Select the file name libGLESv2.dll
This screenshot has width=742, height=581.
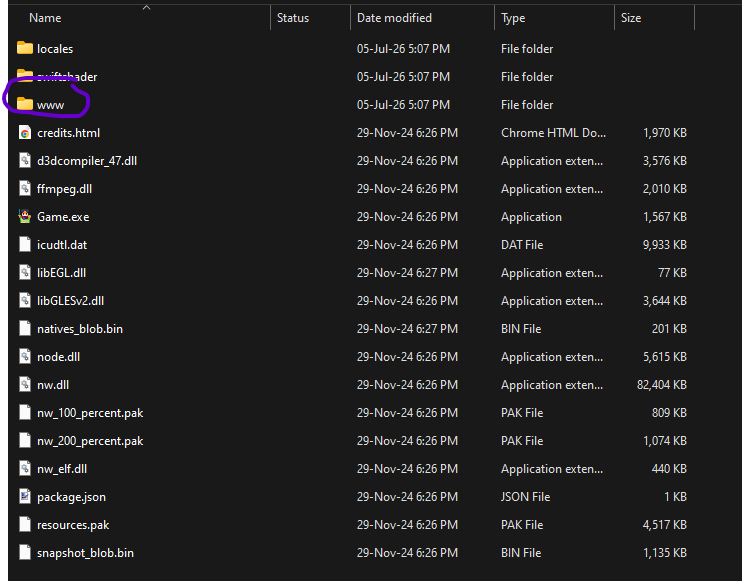tap(71, 301)
